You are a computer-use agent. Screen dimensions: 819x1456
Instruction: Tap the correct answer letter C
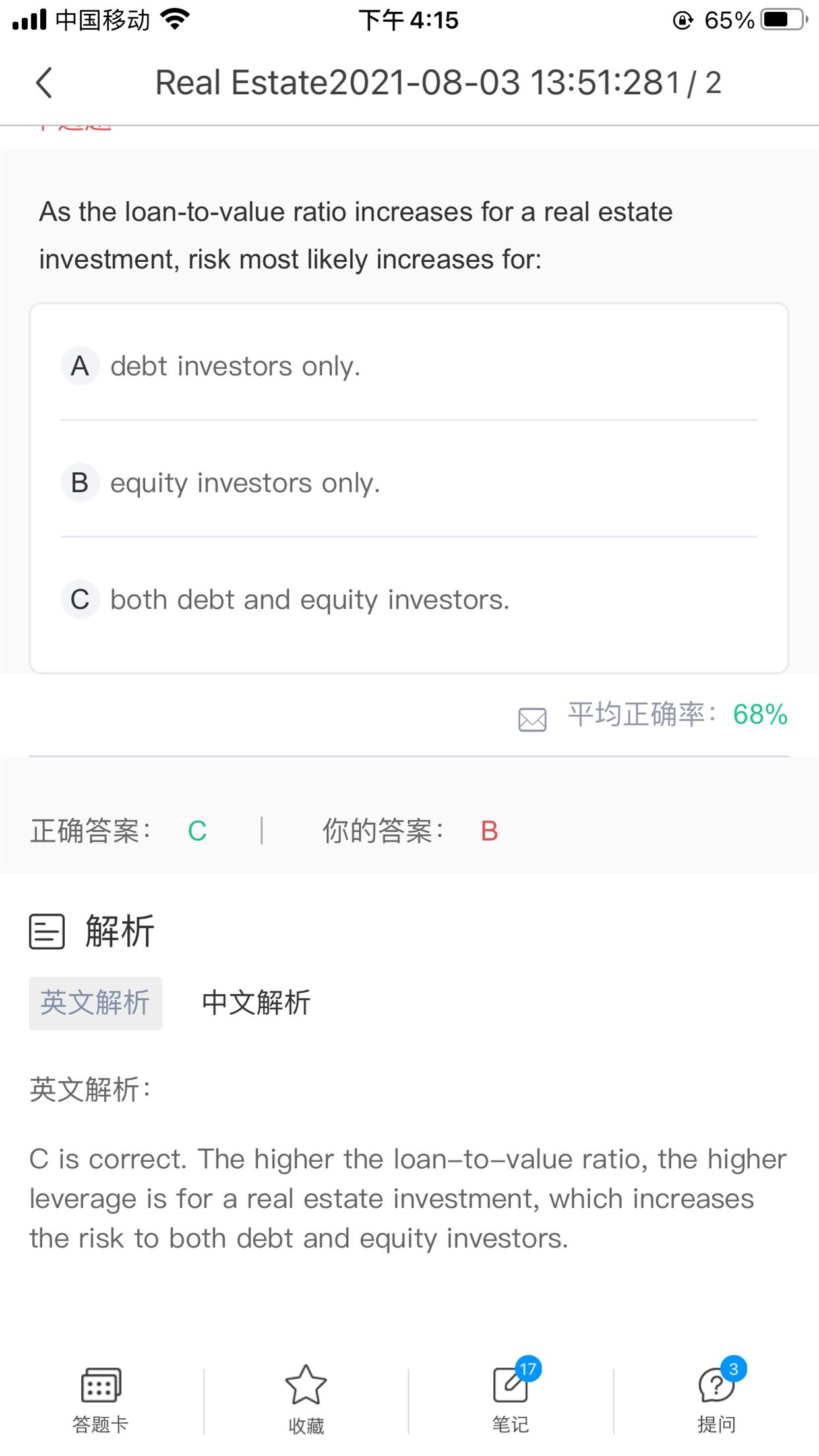pyautogui.click(x=197, y=832)
